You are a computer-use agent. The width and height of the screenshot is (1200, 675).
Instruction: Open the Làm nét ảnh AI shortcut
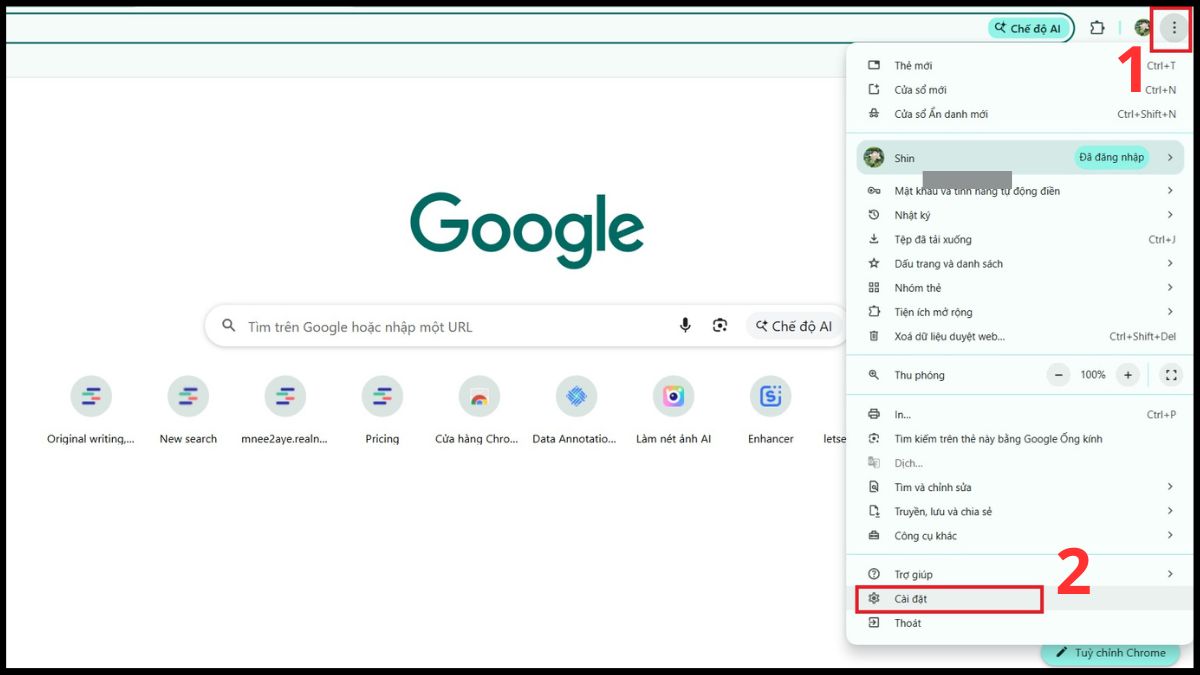coord(673,411)
